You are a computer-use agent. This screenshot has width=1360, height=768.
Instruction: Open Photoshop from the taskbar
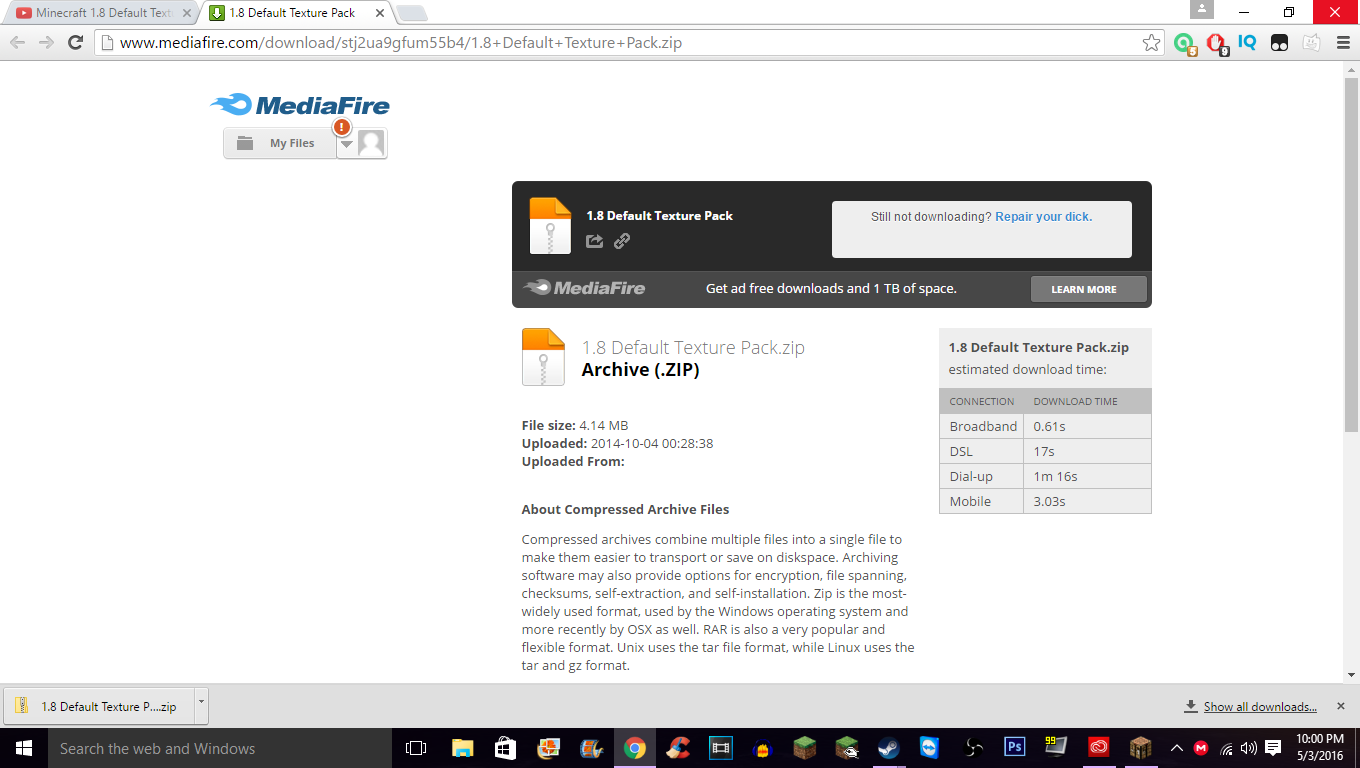click(1015, 748)
